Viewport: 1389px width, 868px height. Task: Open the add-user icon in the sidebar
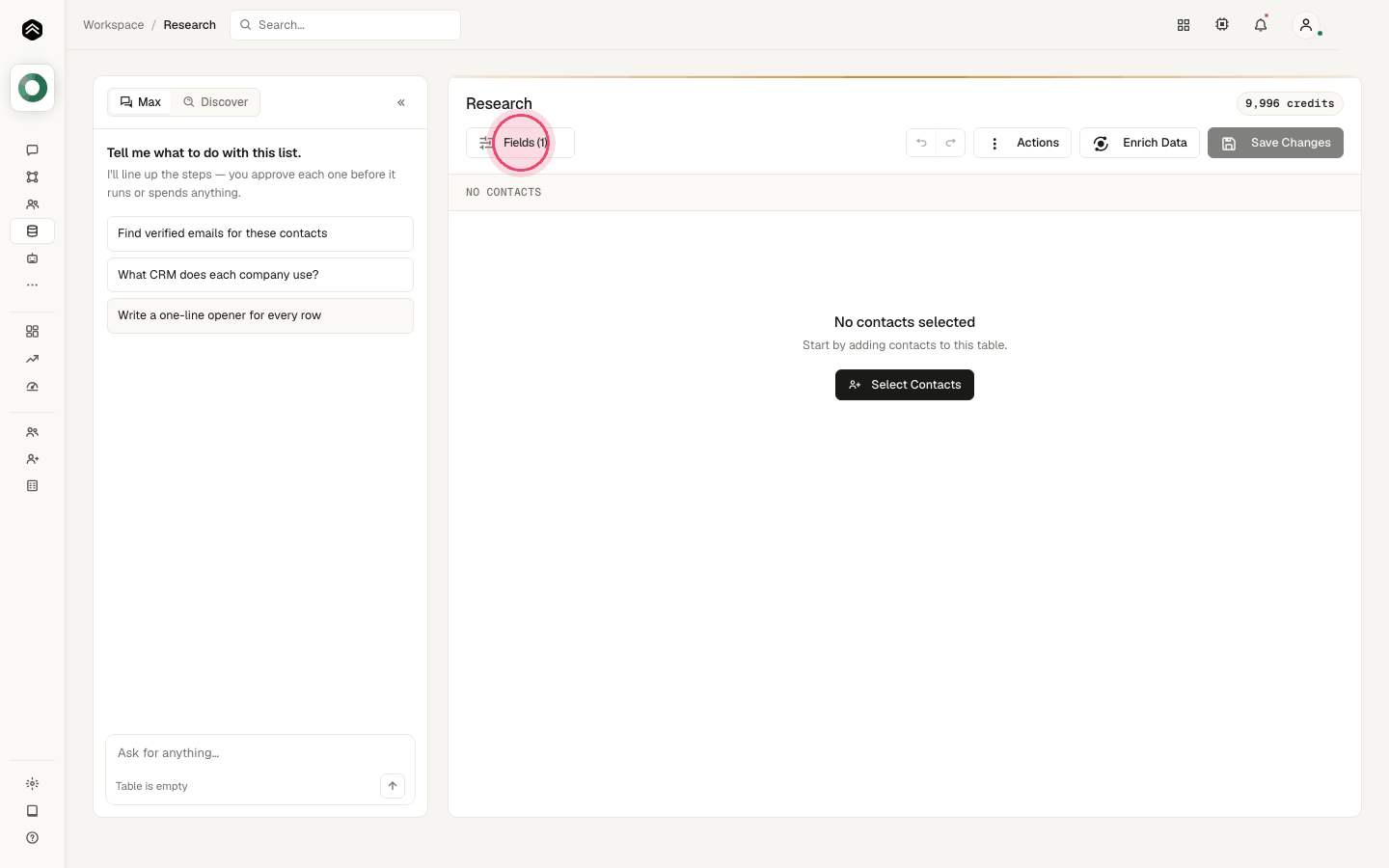pos(32,459)
